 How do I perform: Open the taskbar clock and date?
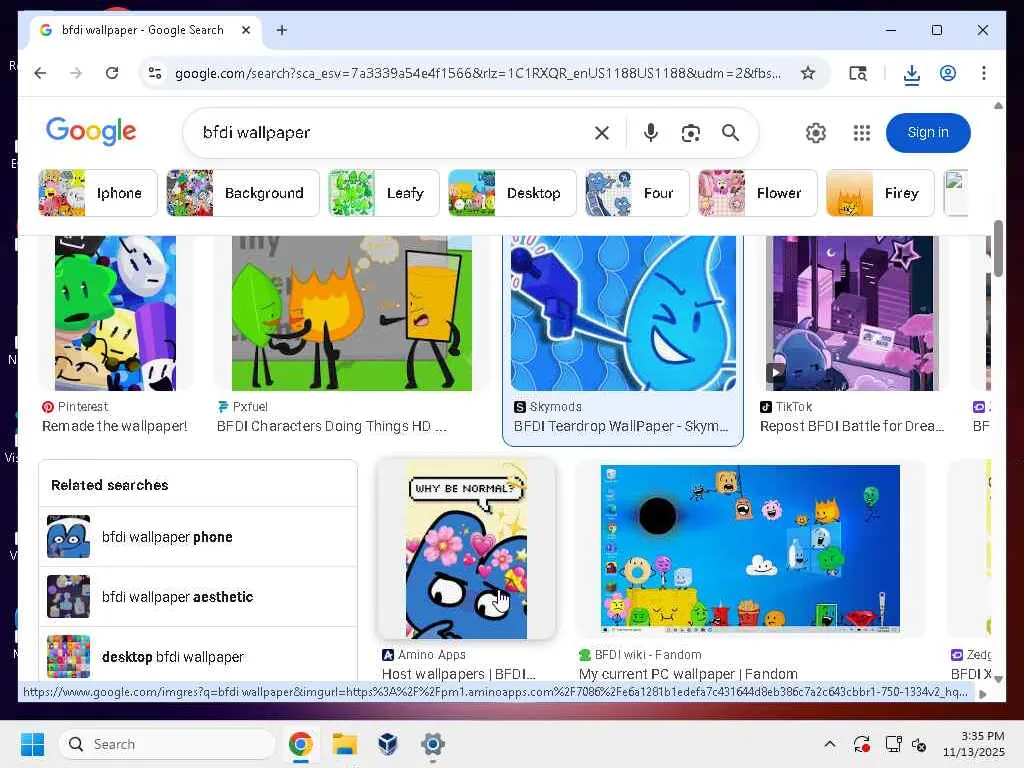click(974, 744)
